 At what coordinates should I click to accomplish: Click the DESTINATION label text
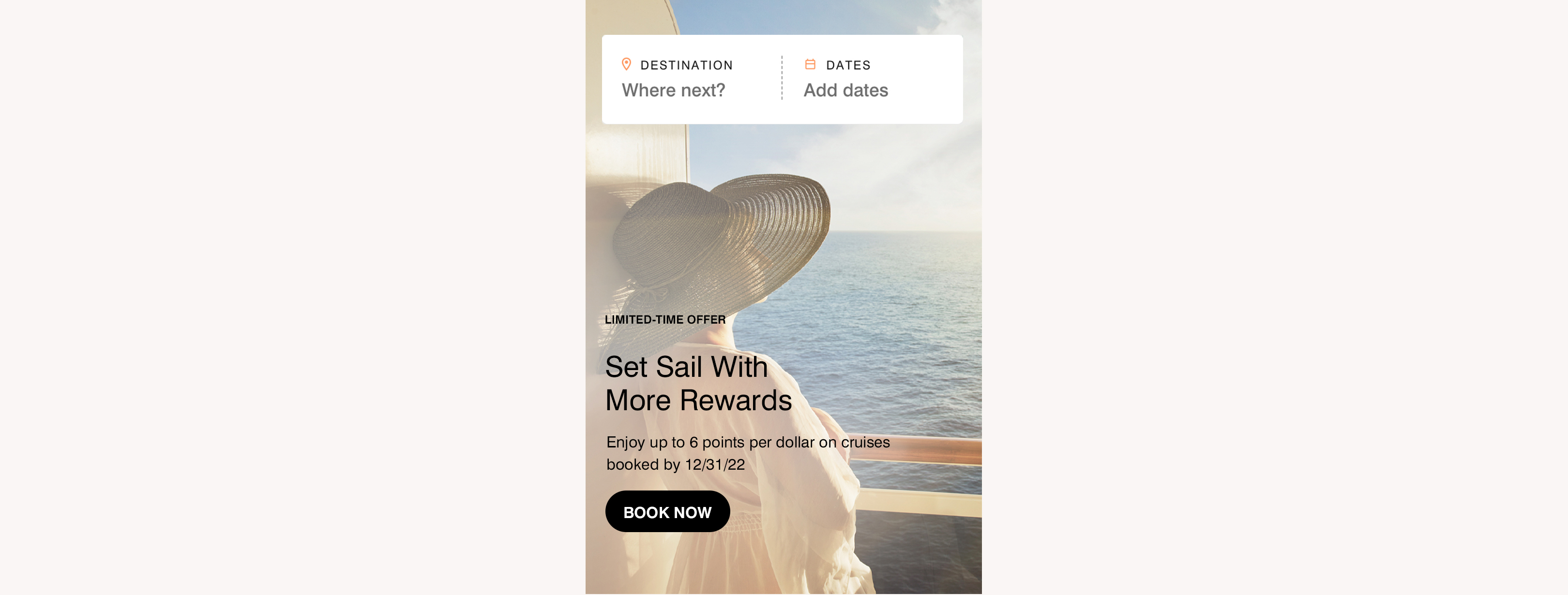(687, 65)
